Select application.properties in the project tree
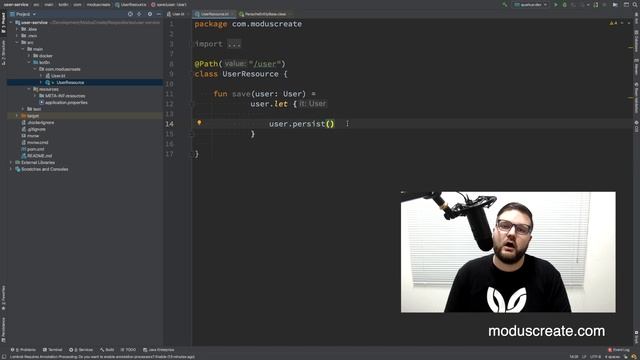640x360 pixels. 66,102
